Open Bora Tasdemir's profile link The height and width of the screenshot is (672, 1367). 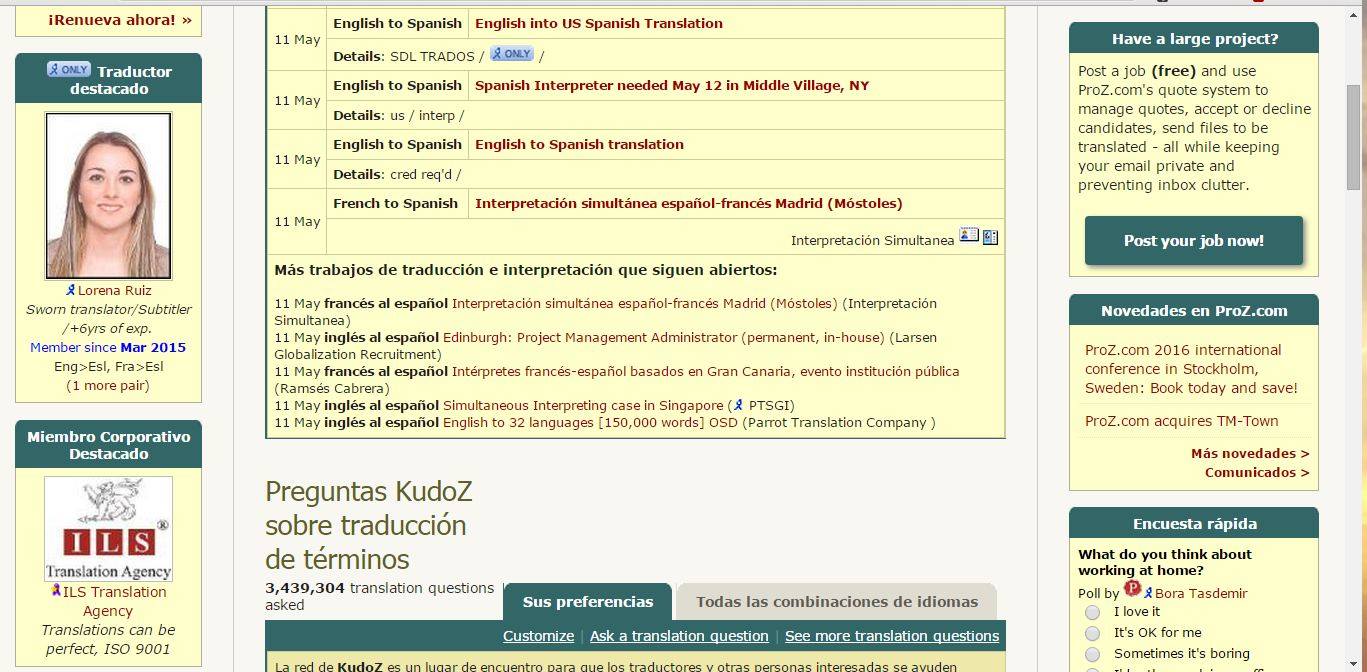1201,594
